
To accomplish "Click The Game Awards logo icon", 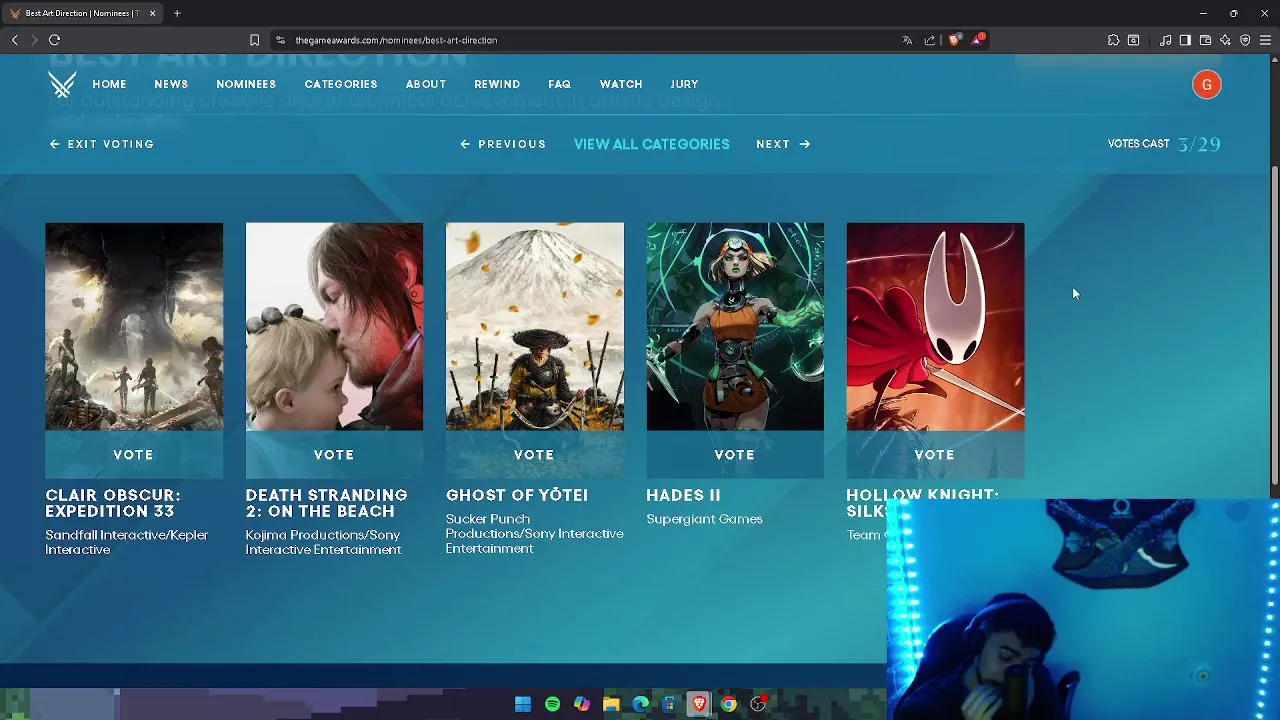I will [62, 84].
